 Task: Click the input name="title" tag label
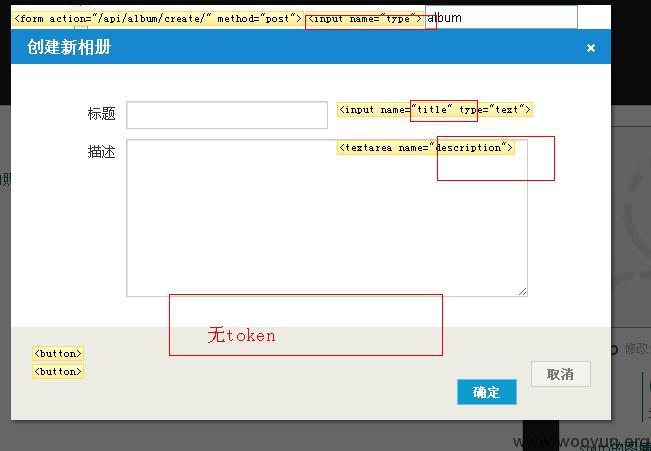click(x=435, y=110)
